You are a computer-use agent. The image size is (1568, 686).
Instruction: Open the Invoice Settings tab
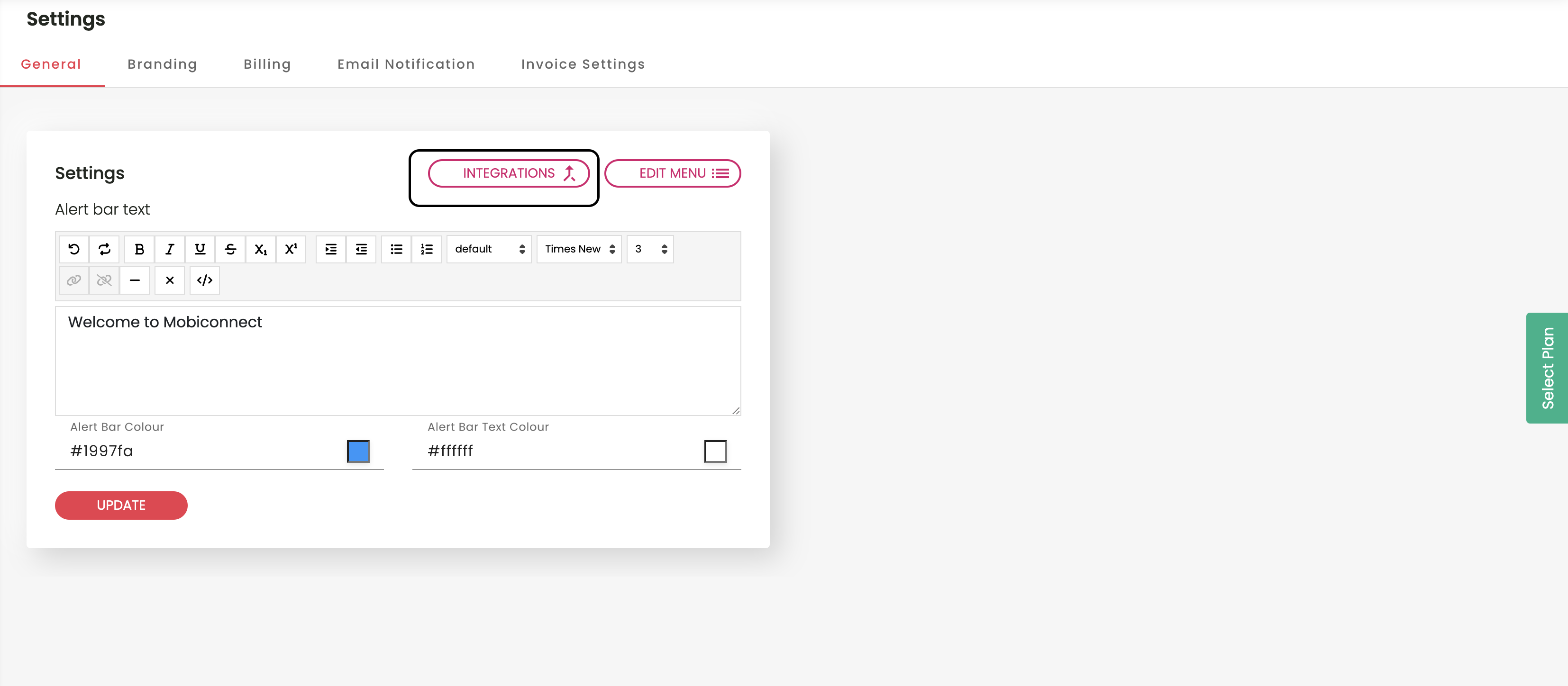pyautogui.click(x=583, y=64)
